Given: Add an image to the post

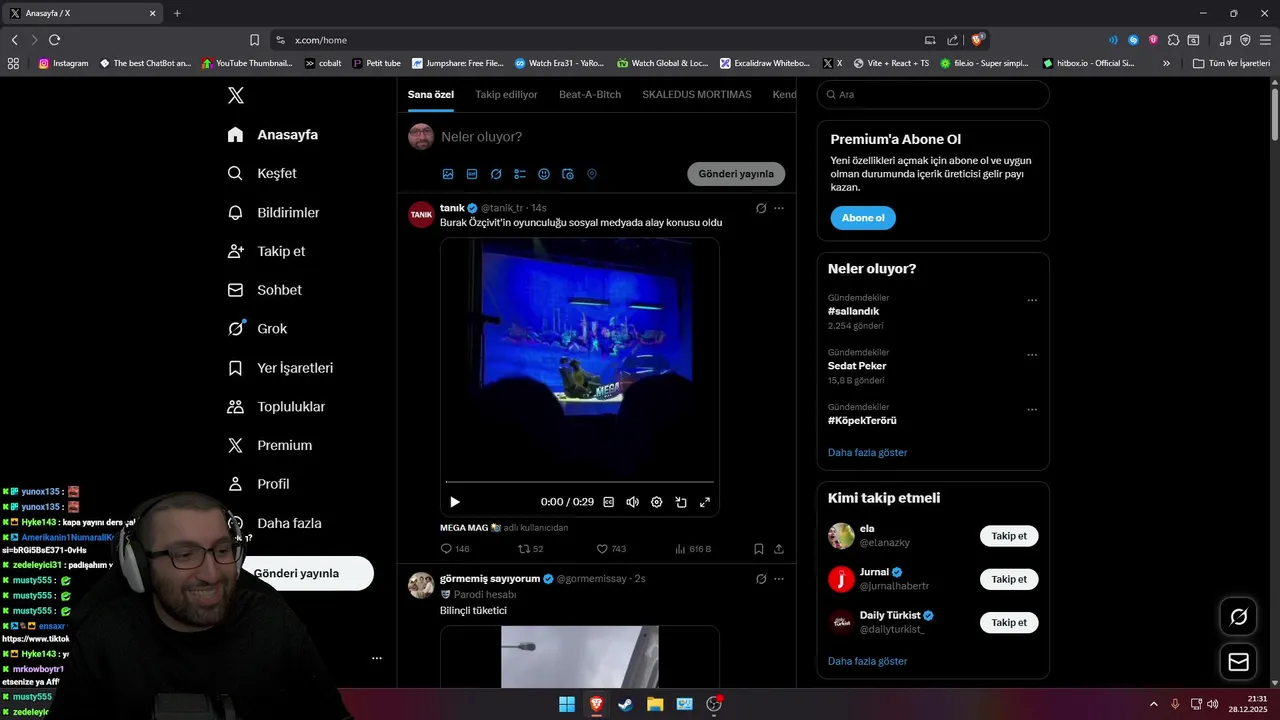Looking at the screenshot, I should pos(448,174).
